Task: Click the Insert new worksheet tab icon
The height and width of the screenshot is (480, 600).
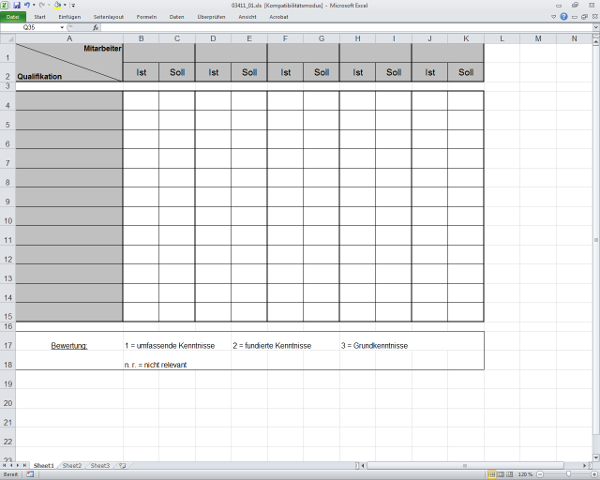Action: (x=122, y=466)
